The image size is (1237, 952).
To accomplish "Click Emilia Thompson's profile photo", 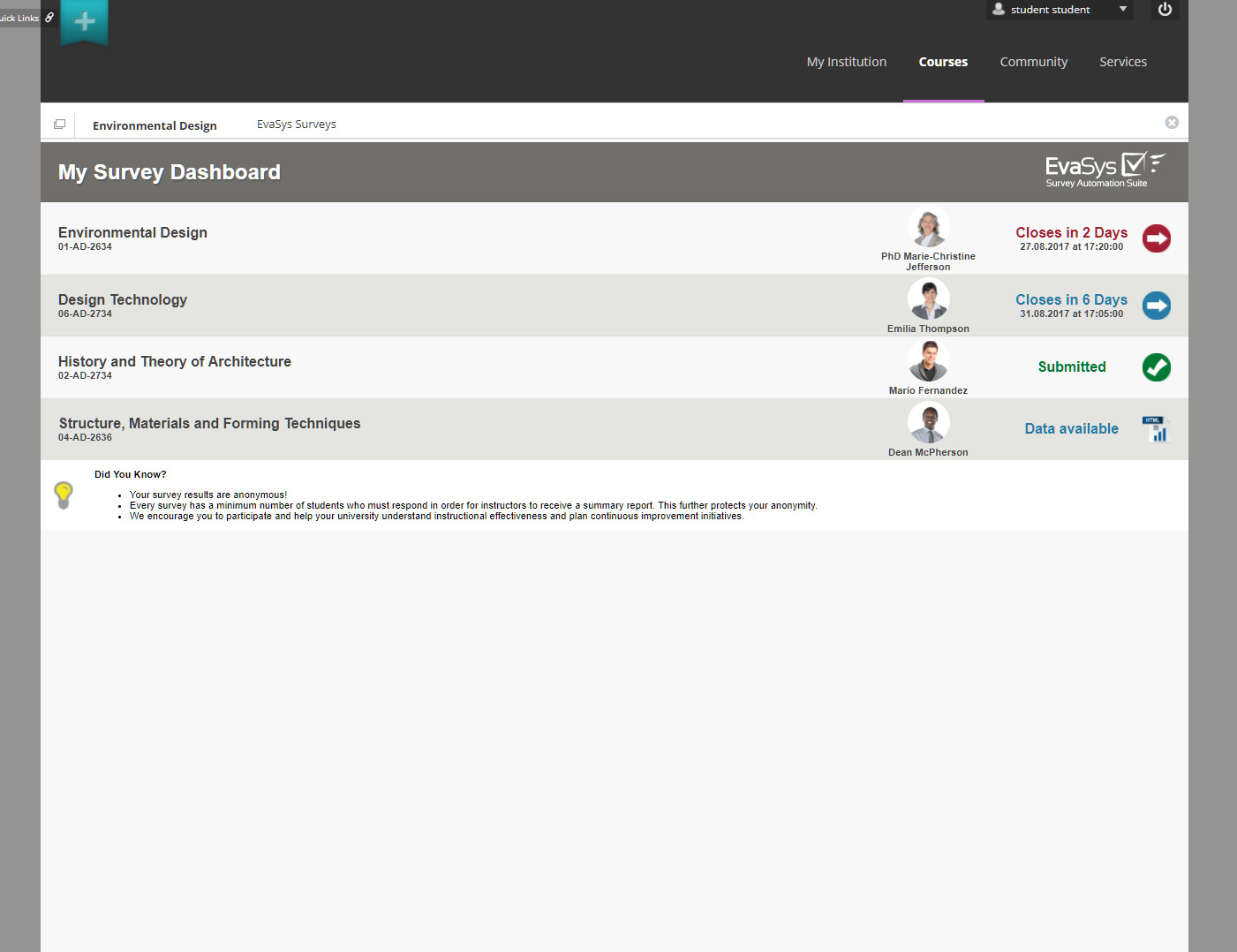I will point(928,299).
